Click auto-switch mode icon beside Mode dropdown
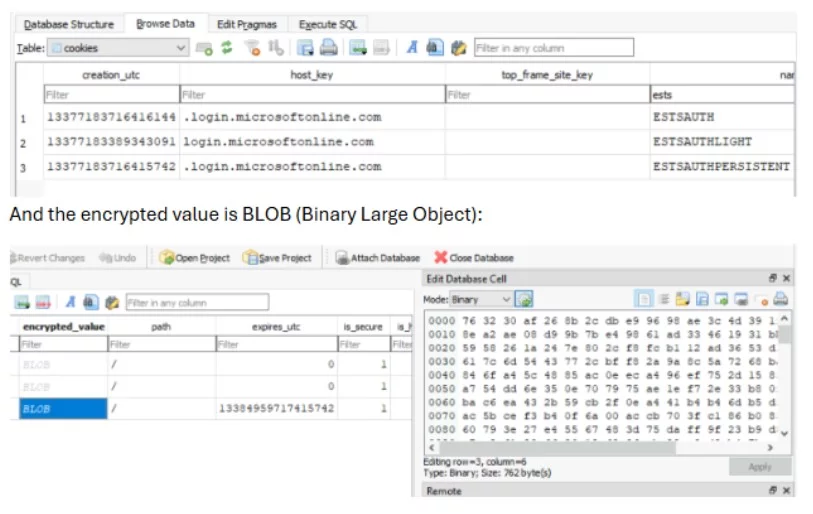The height and width of the screenshot is (514, 813). pos(525,299)
